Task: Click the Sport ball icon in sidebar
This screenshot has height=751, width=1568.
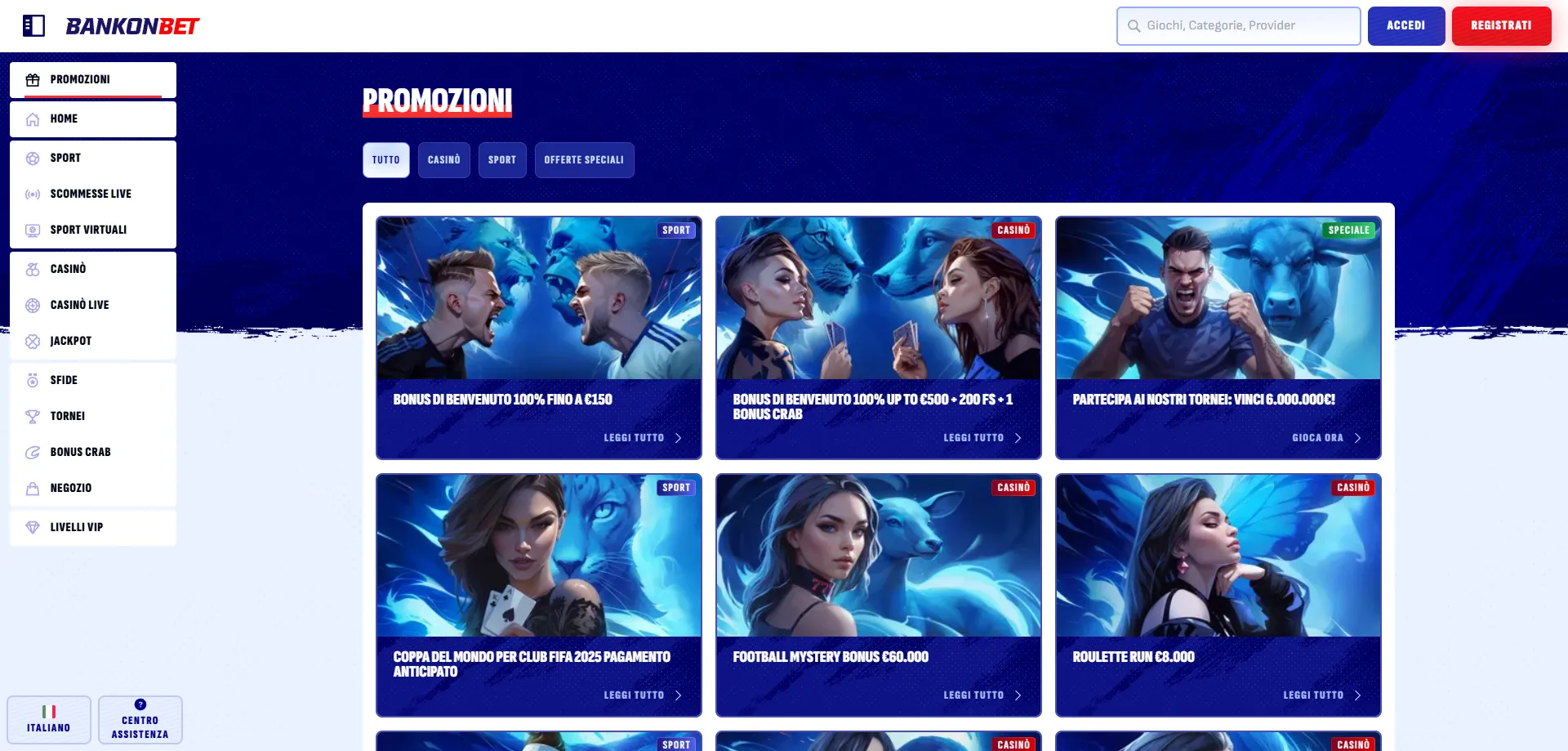Action: 33,159
